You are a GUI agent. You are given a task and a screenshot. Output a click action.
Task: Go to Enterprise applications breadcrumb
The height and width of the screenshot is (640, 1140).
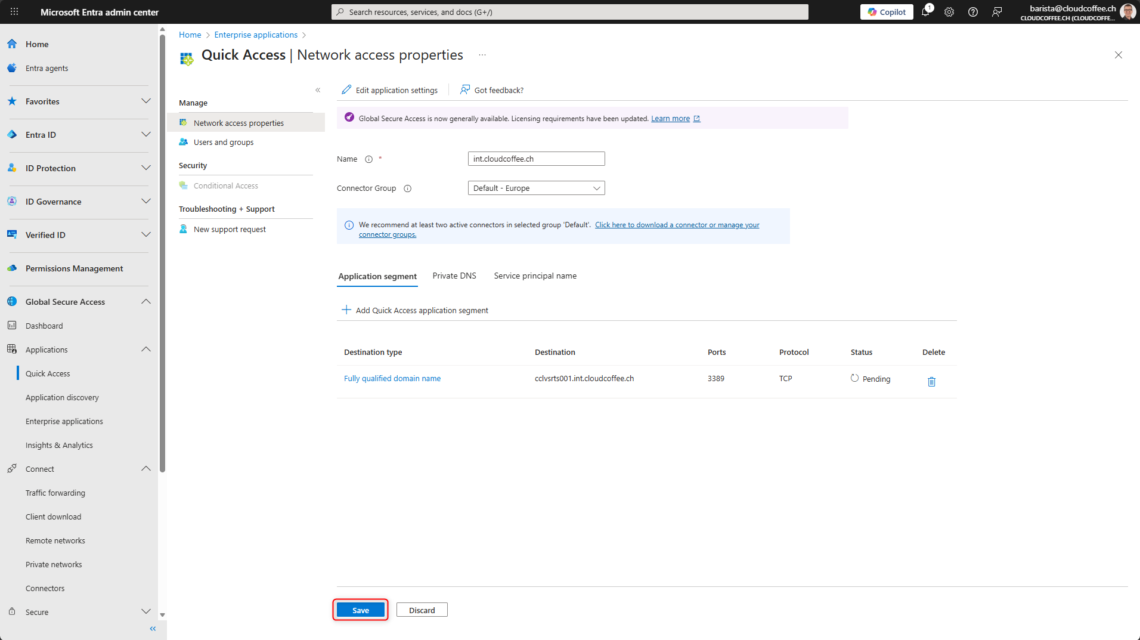(256, 35)
